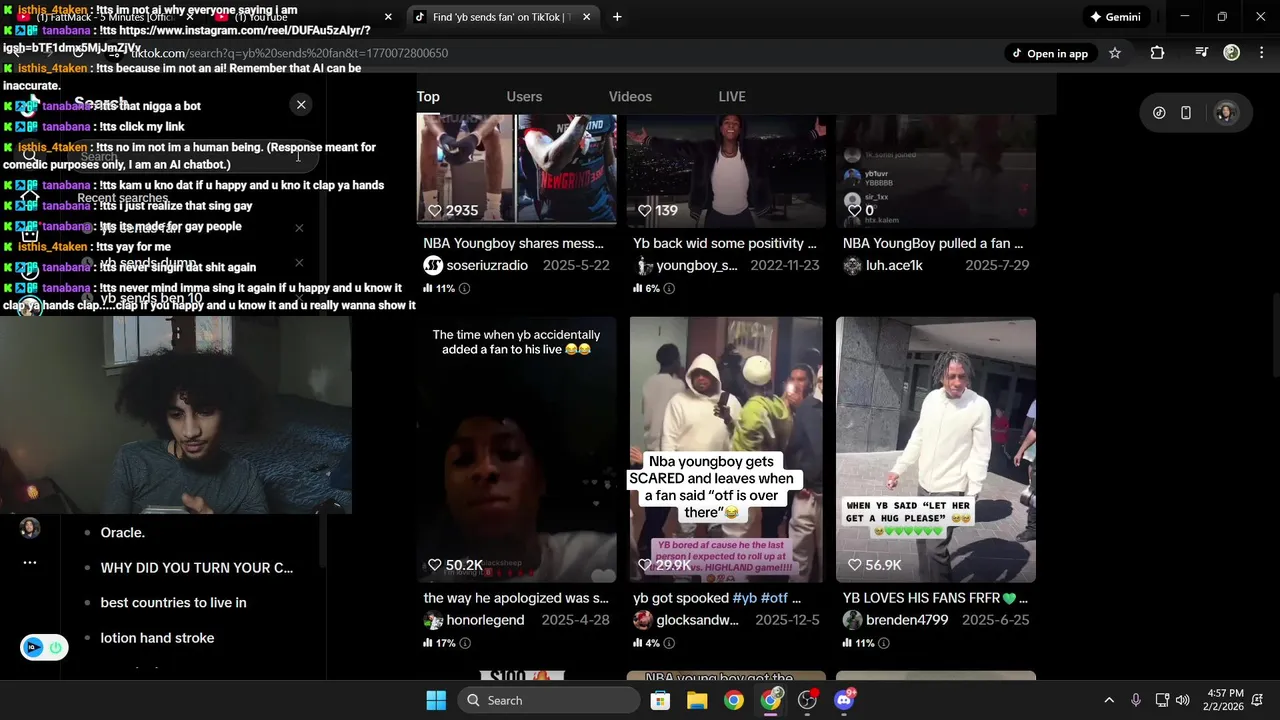
Task: Click the blue IQ extension badge
Action: click(34, 647)
